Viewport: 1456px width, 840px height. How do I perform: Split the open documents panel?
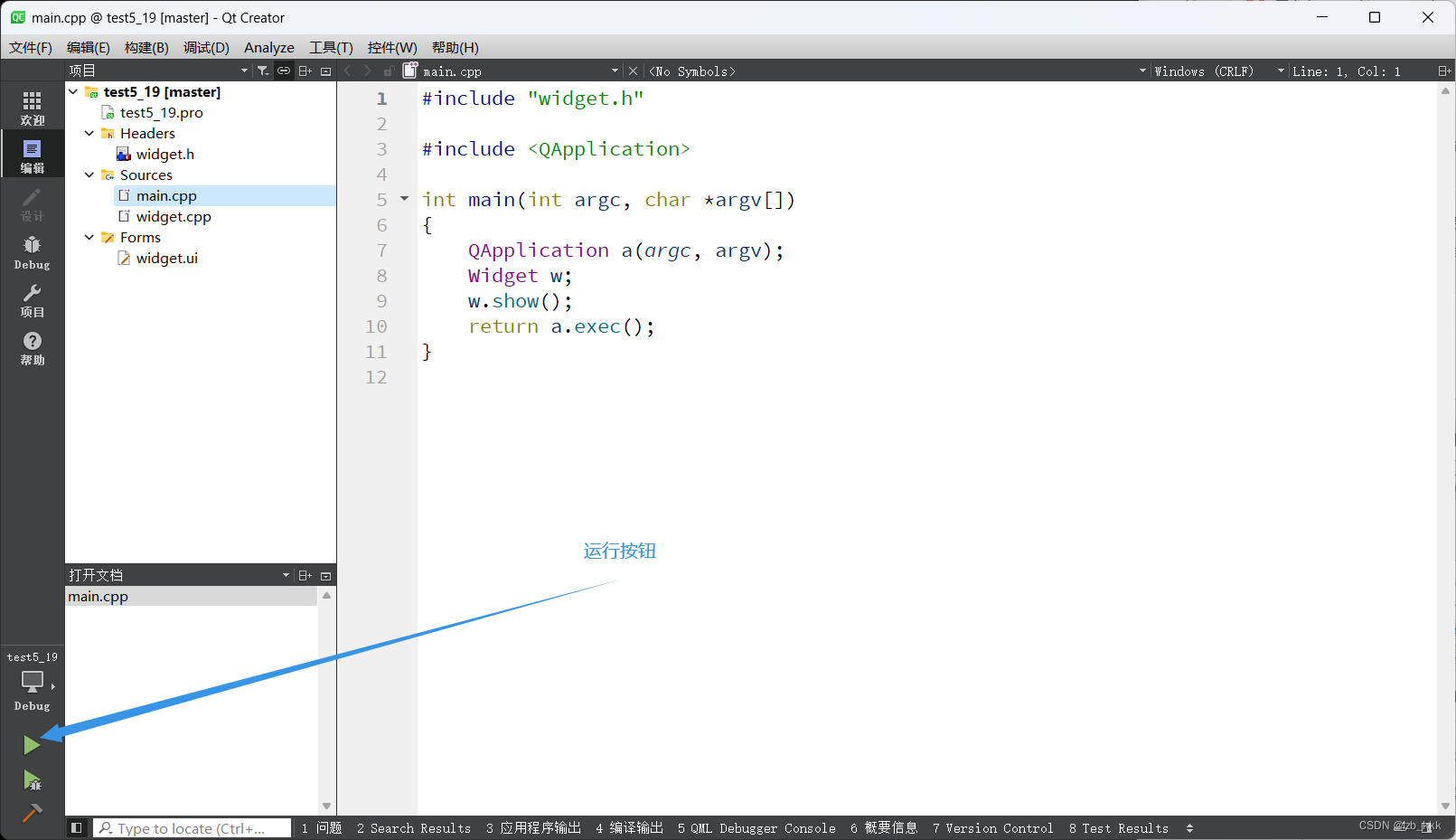coord(305,575)
